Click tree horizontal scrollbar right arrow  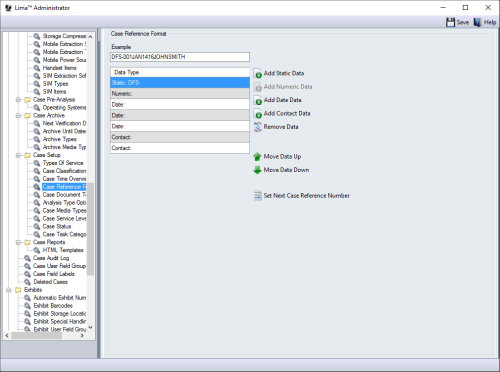(82, 336)
